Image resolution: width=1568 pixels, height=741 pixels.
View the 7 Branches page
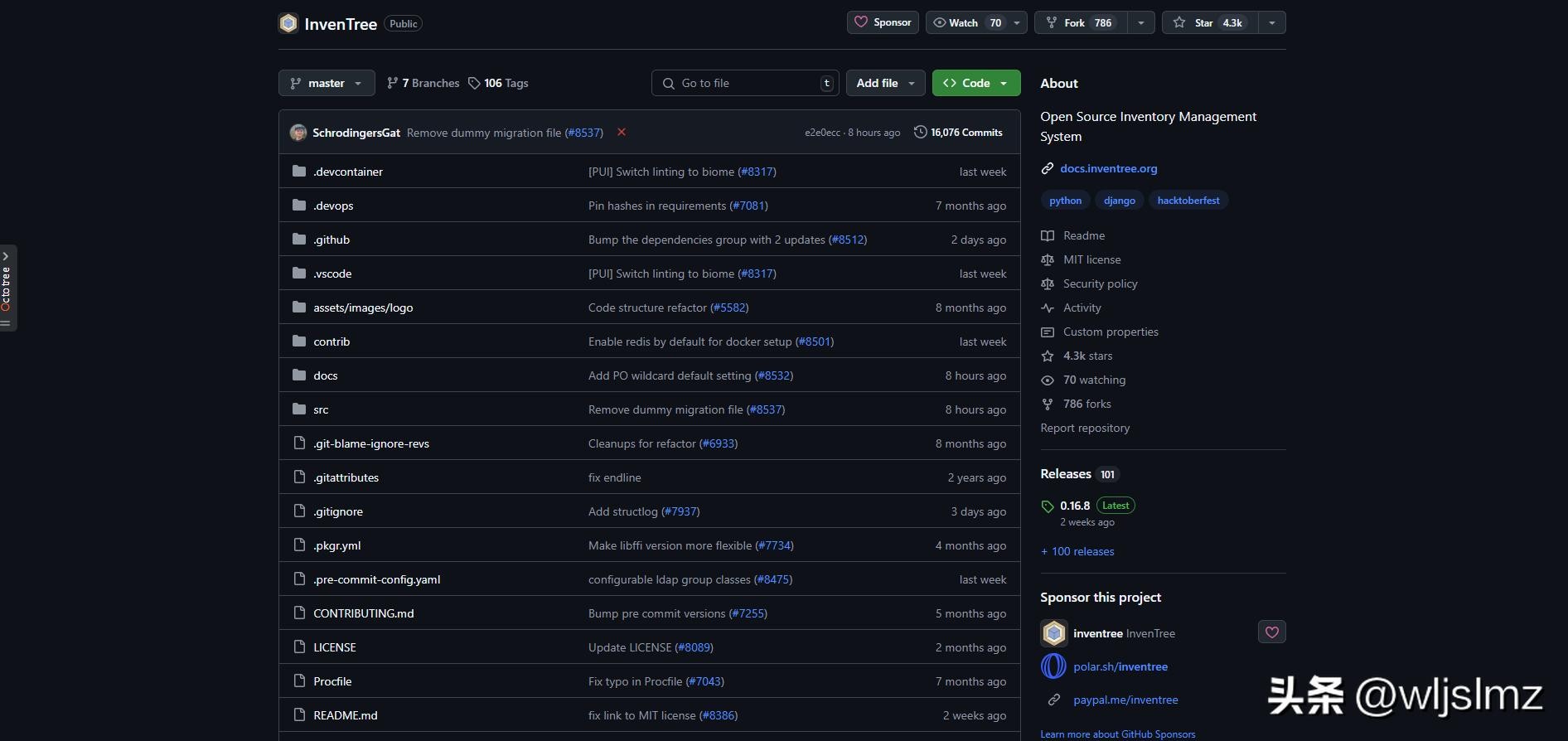(423, 83)
